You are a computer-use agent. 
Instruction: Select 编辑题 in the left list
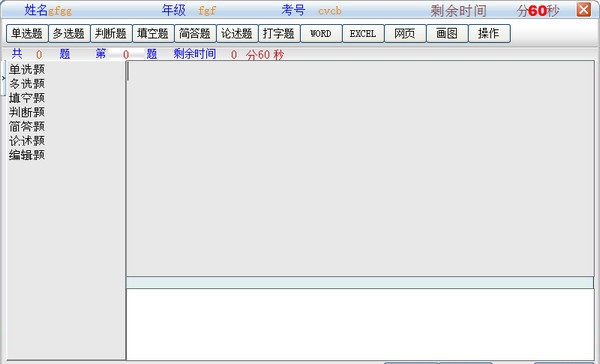pyautogui.click(x=27, y=155)
